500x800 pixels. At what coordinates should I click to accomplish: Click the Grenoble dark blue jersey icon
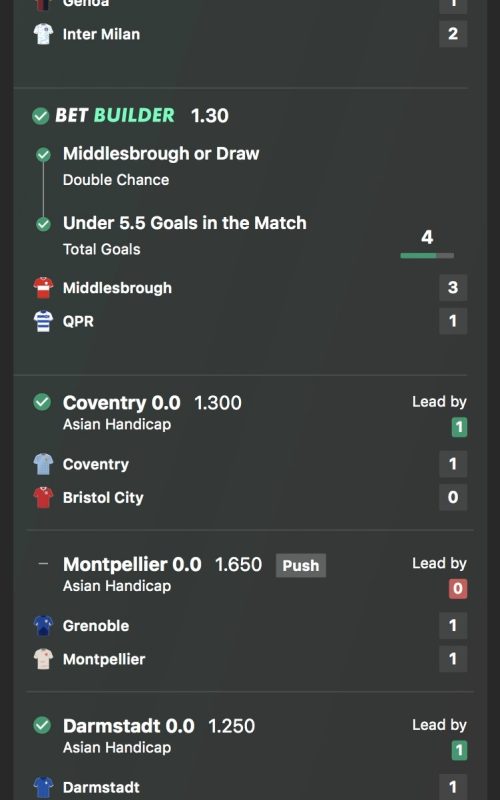point(43,626)
